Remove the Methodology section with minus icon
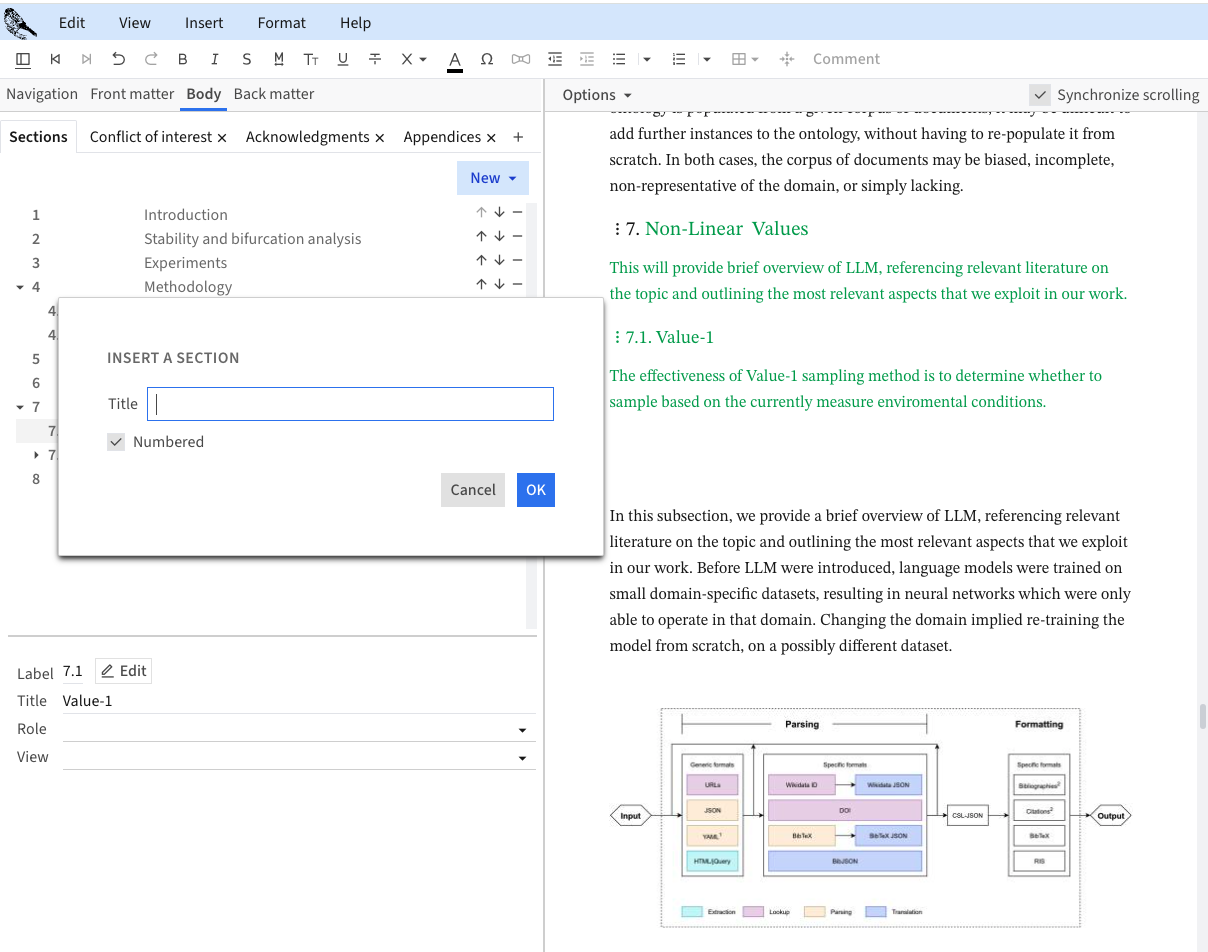 click(517, 285)
